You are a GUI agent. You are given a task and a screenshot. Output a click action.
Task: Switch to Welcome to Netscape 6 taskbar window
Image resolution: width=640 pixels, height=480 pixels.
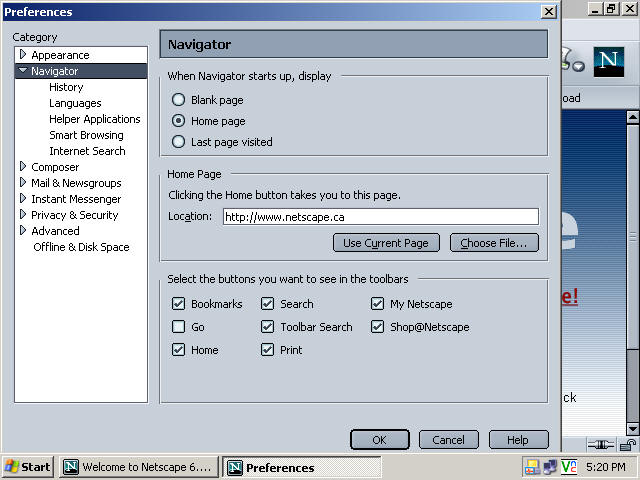click(139, 467)
